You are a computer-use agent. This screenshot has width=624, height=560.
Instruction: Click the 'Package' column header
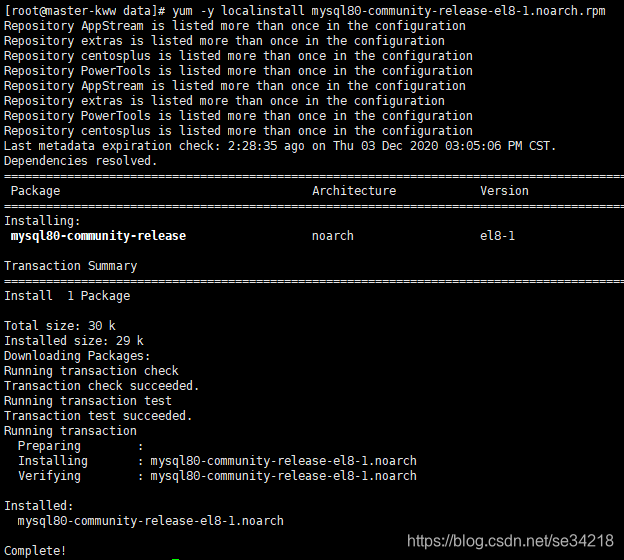[35, 191]
